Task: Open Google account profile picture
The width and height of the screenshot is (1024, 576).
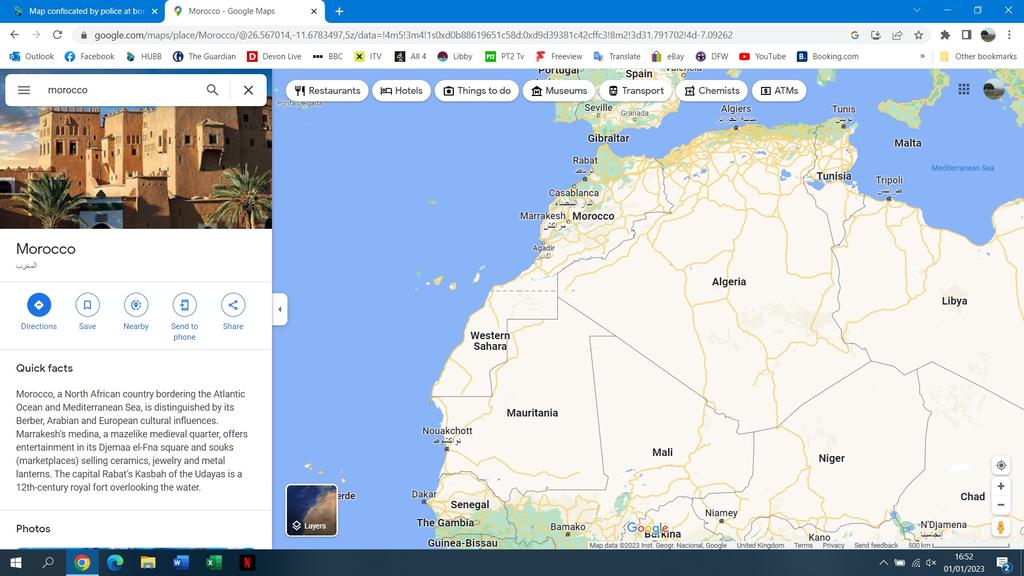Action: coord(993,89)
